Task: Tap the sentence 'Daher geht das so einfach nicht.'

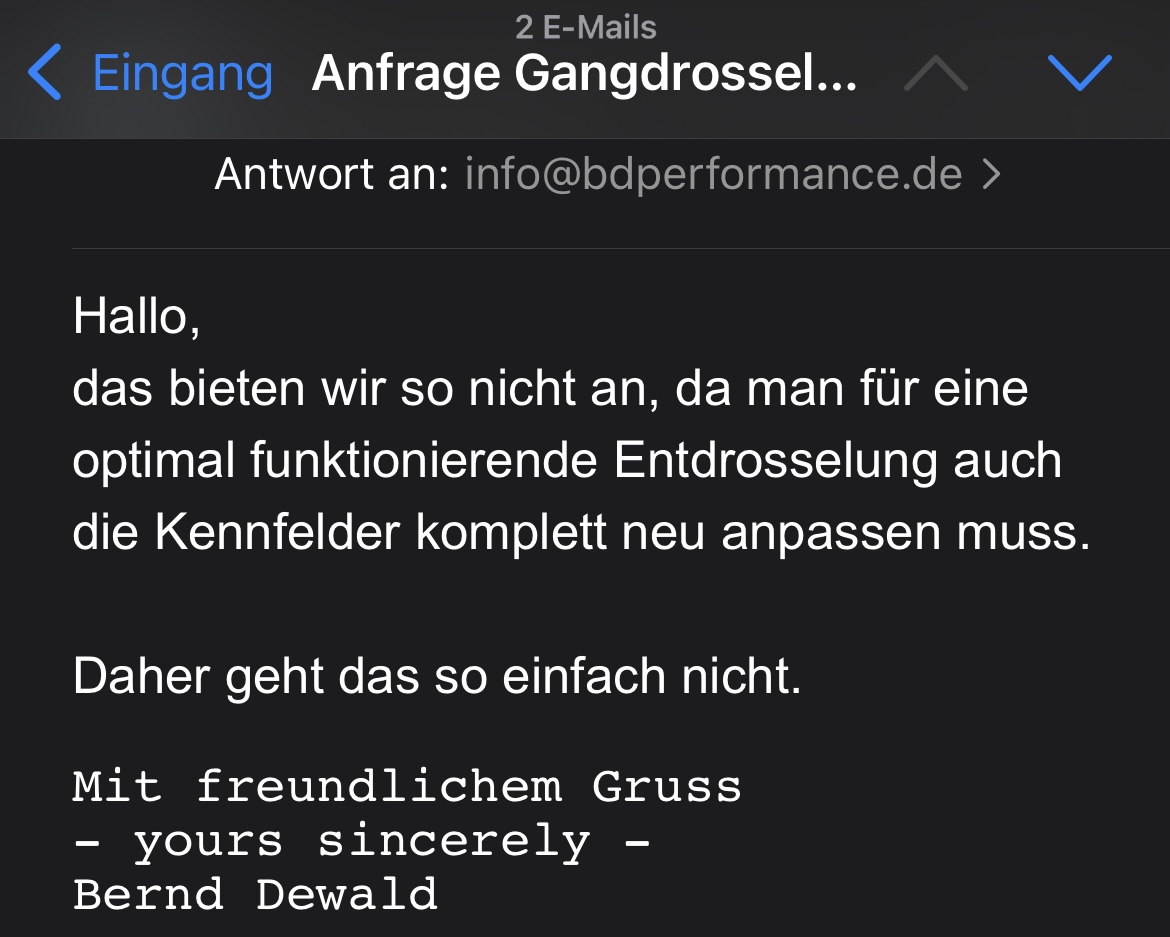Action: click(437, 677)
